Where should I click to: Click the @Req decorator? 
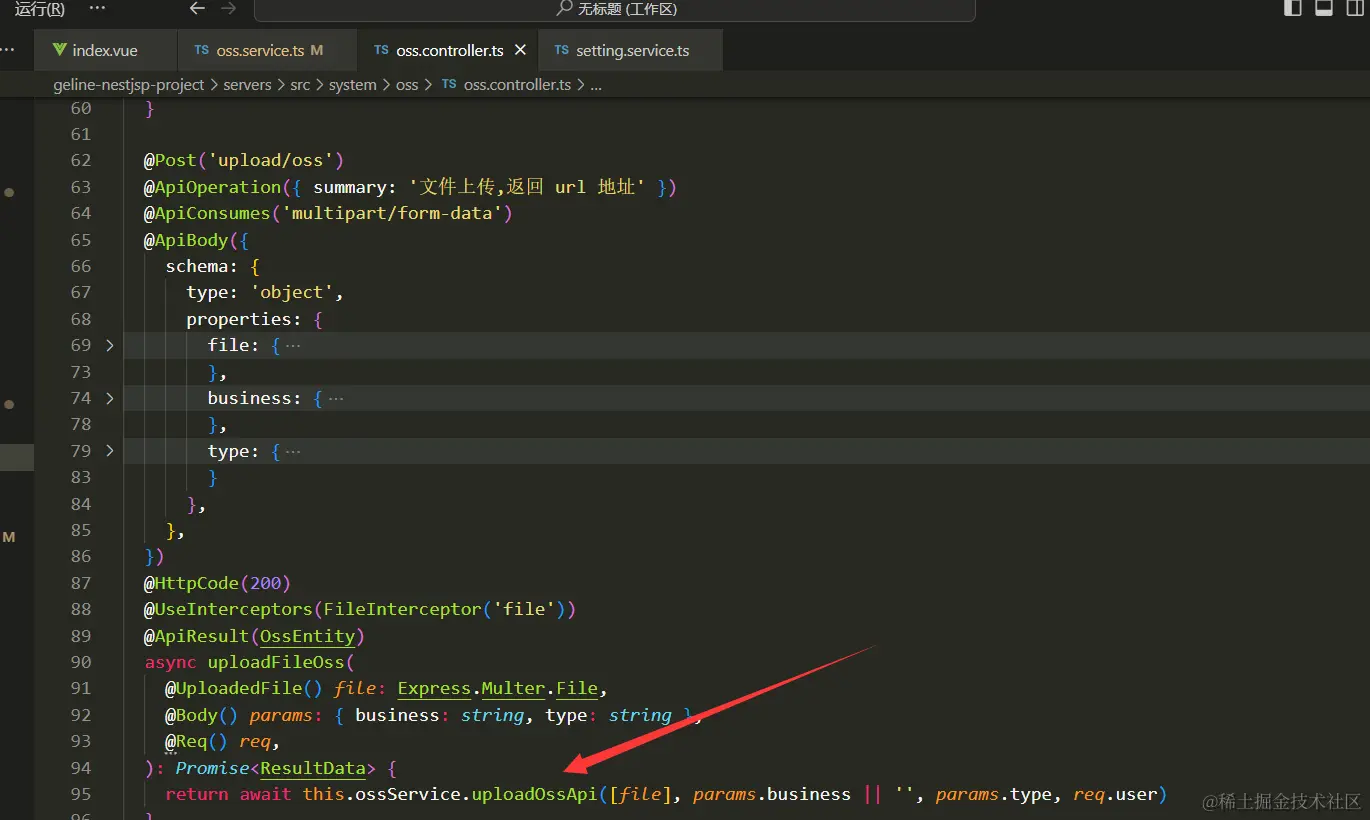click(187, 741)
